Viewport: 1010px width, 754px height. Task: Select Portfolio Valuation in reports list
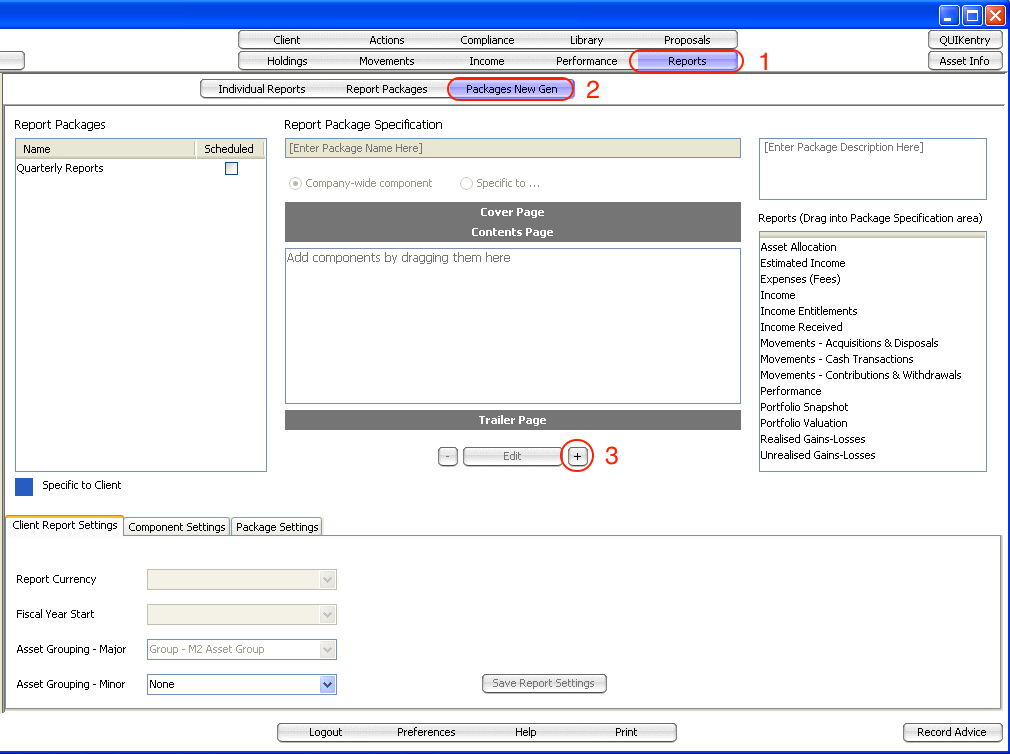click(x=804, y=423)
